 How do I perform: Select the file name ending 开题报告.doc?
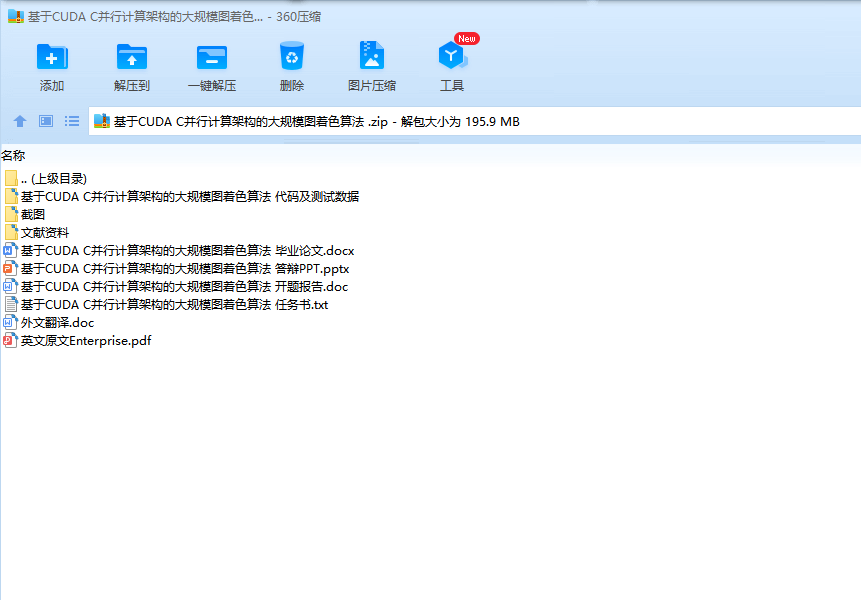coord(184,287)
